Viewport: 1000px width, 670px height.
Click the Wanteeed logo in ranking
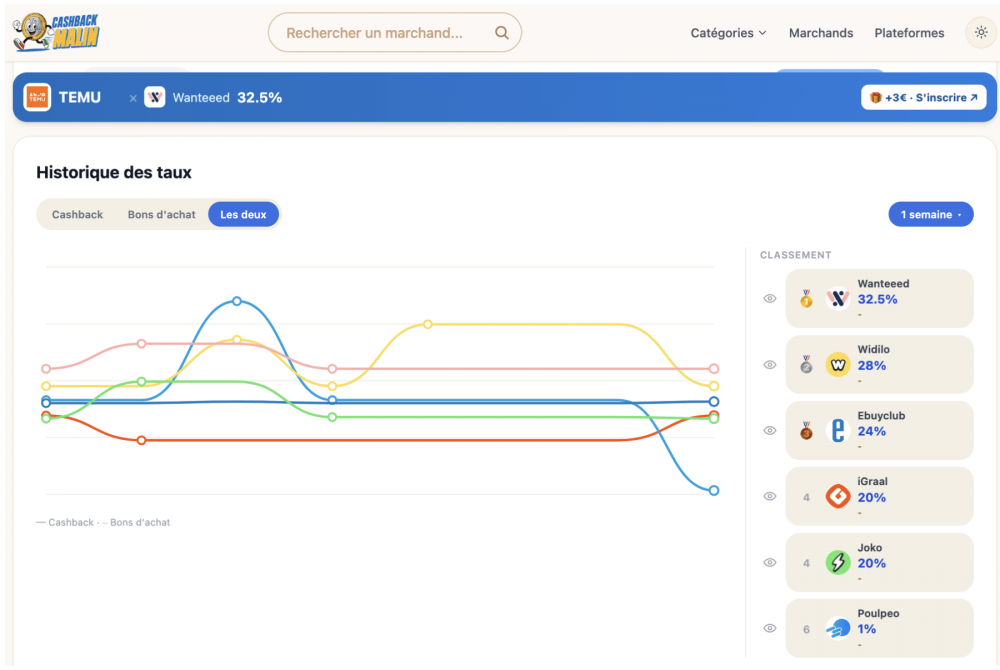coord(837,298)
